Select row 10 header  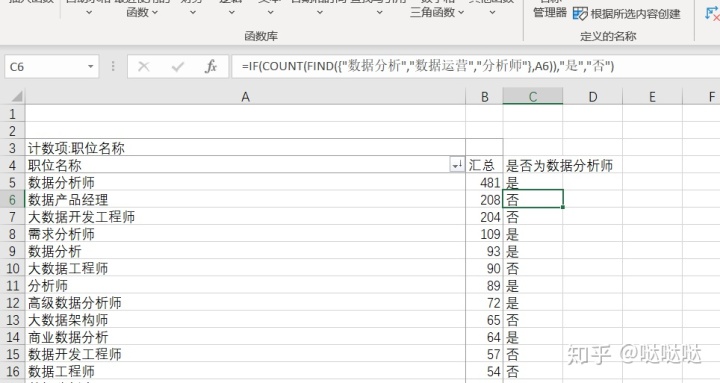12,268
